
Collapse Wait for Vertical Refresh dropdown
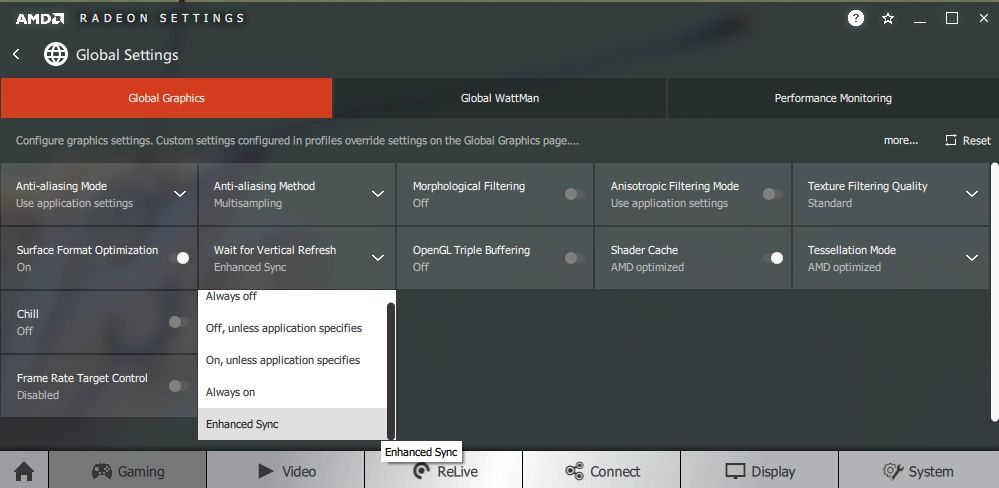[x=378, y=258]
